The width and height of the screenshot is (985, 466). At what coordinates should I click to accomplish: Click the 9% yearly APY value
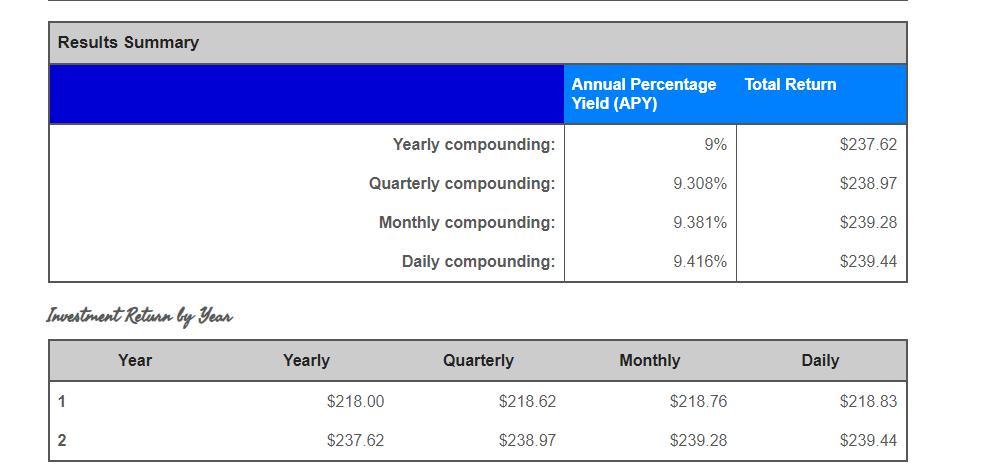[x=715, y=145]
